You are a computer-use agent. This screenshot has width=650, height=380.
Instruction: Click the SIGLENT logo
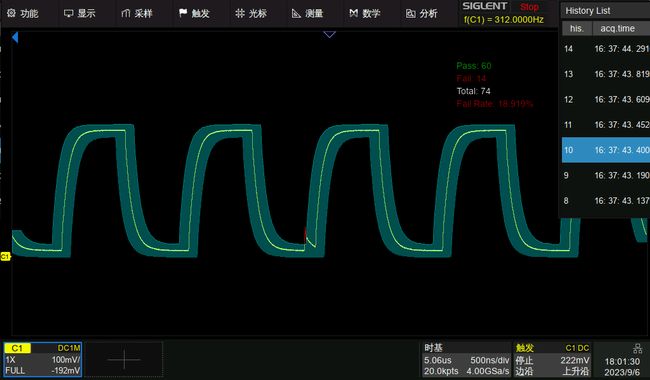point(485,6)
